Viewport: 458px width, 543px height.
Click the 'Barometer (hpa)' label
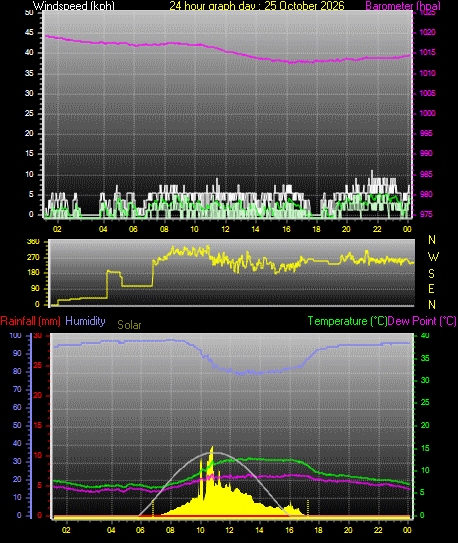pyautogui.click(x=403, y=6)
